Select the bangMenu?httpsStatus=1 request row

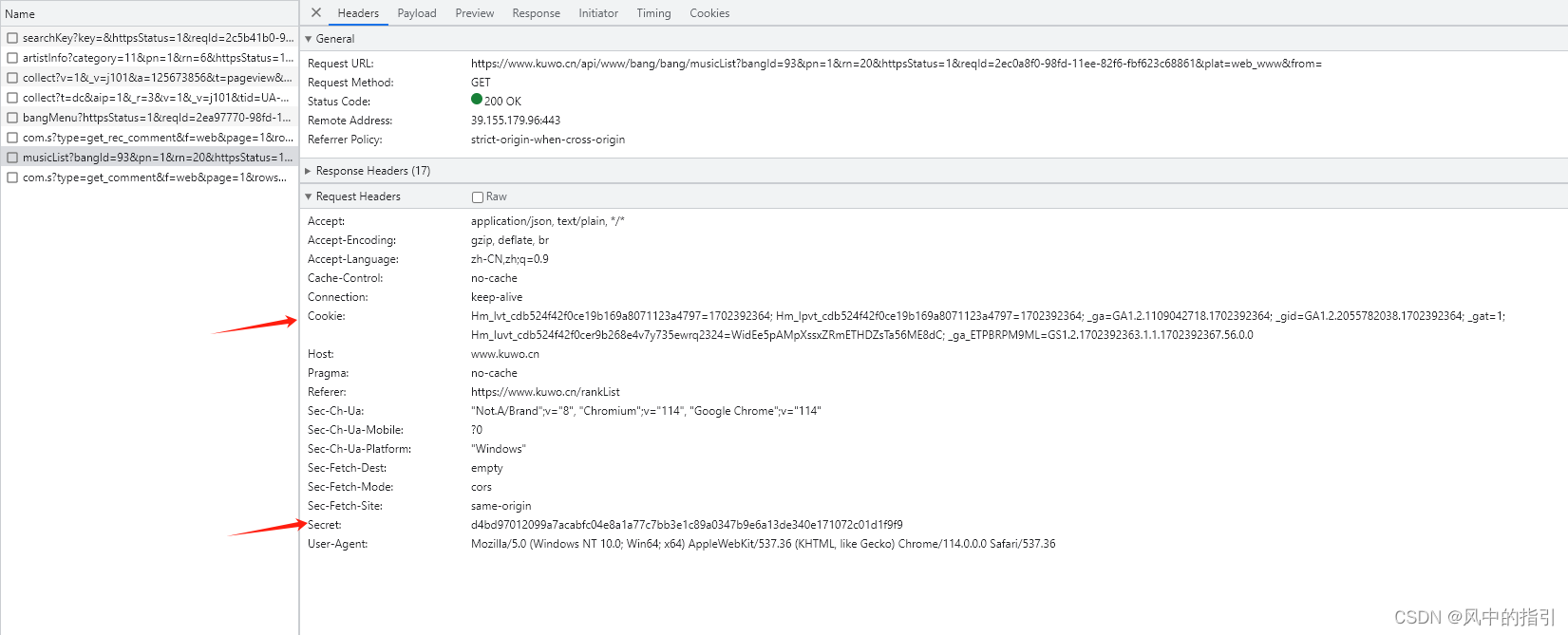pos(150,118)
